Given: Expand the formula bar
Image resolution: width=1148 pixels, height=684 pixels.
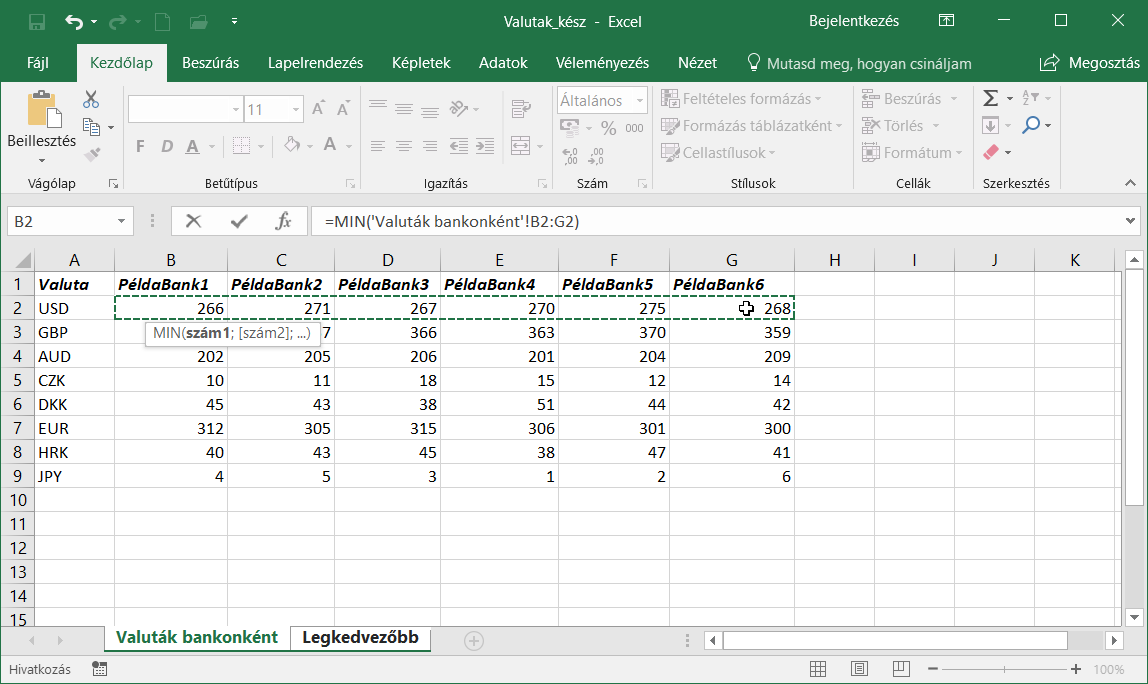Looking at the screenshot, I should point(1131,221).
